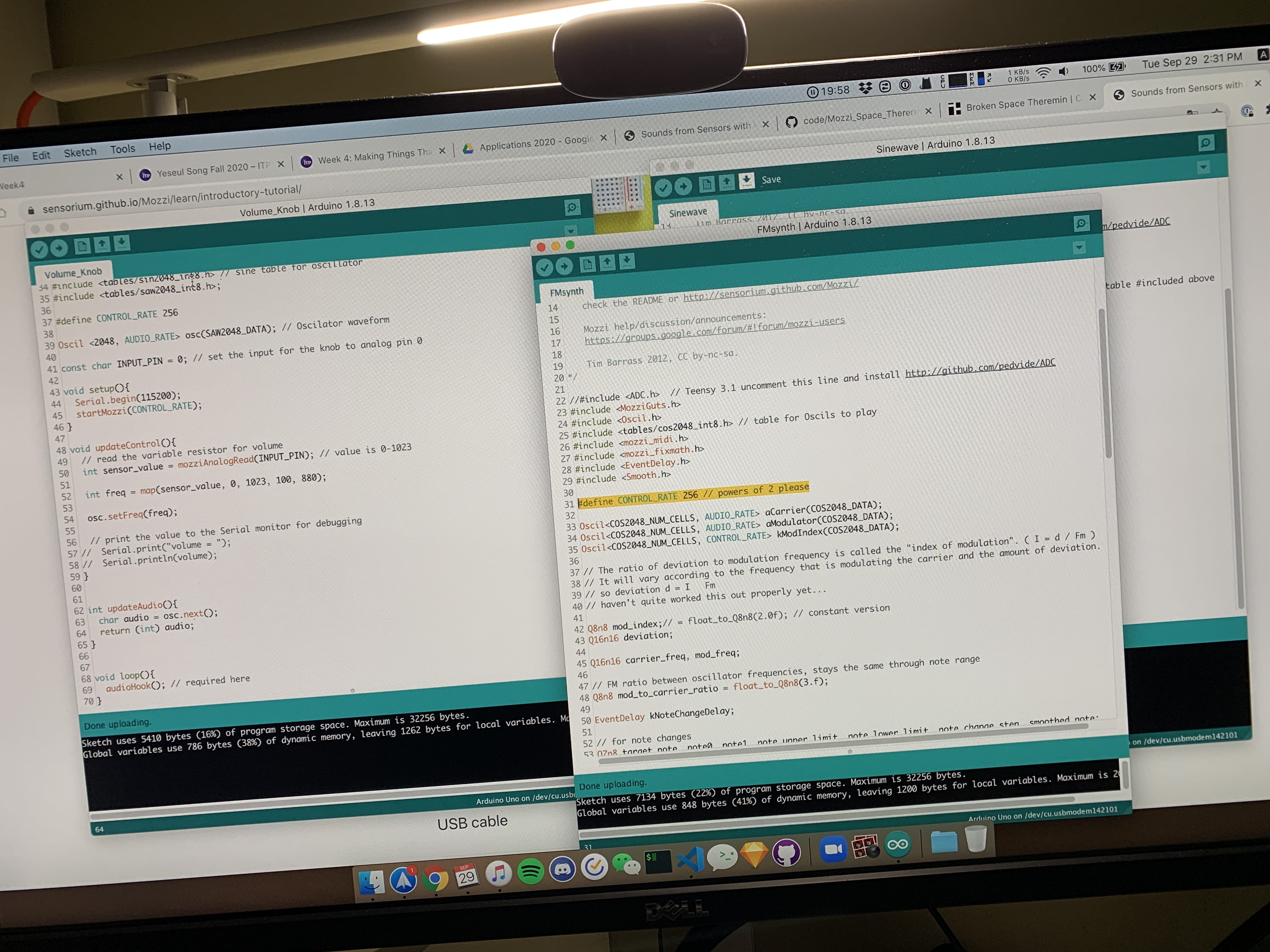The width and height of the screenshot is (1270, 952).
Task: Launch Spotify from the dock
Action: coord(530,870)
